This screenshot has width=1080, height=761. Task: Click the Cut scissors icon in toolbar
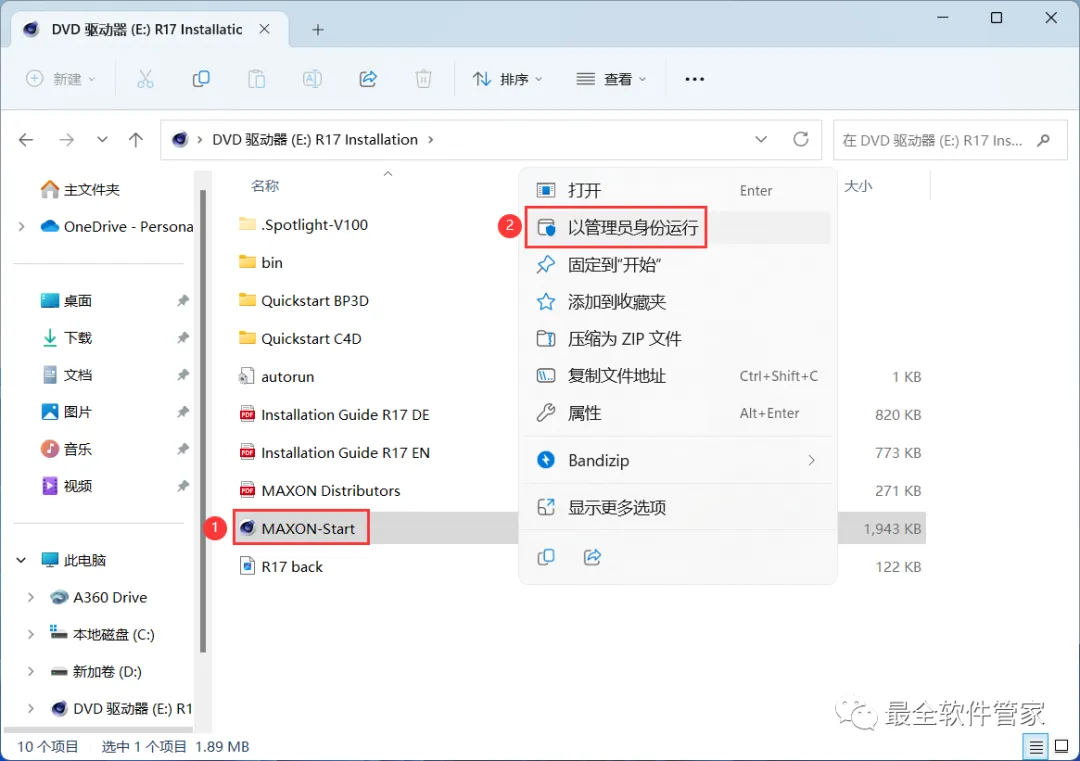click(145, 79)
